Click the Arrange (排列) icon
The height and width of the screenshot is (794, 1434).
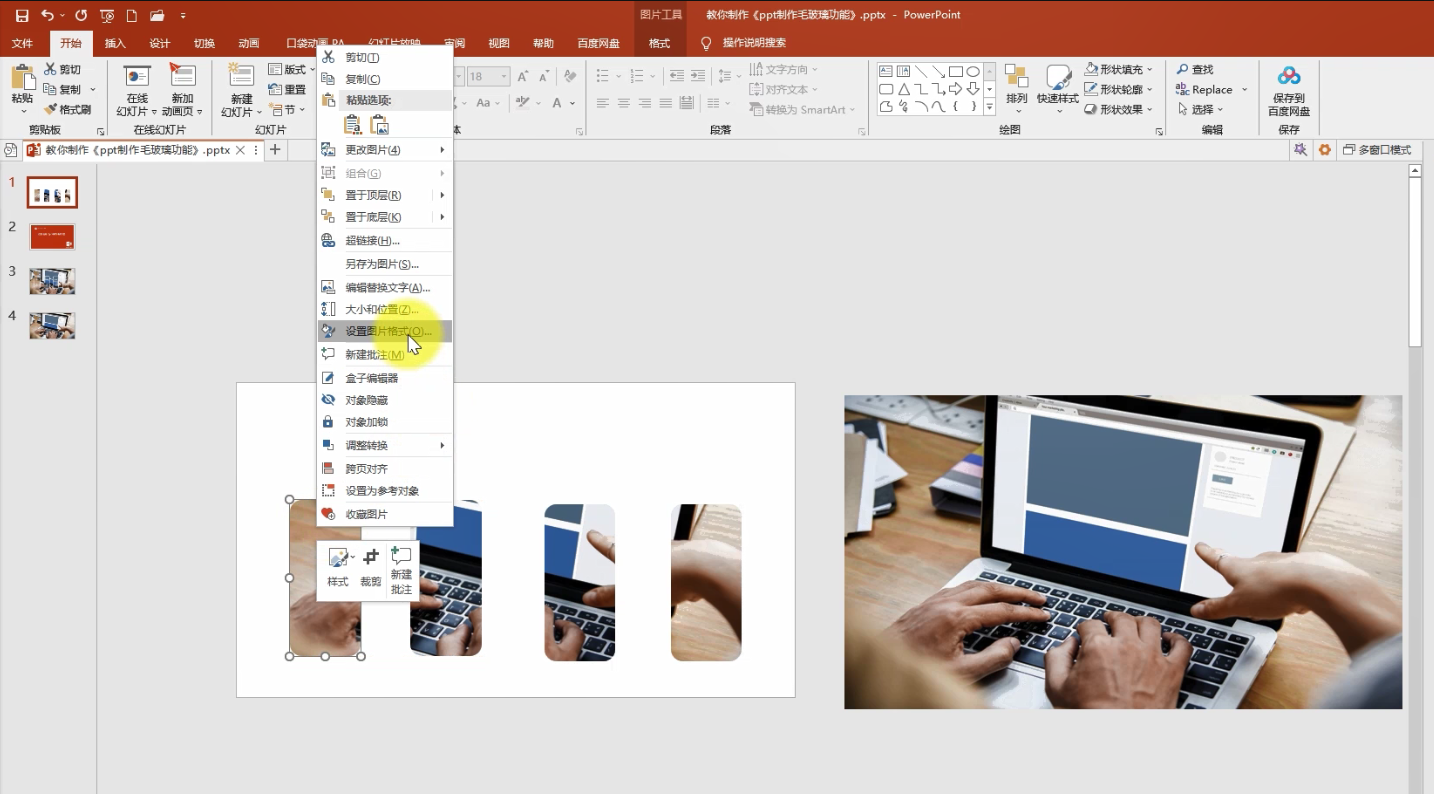(x=1016, y=86)
